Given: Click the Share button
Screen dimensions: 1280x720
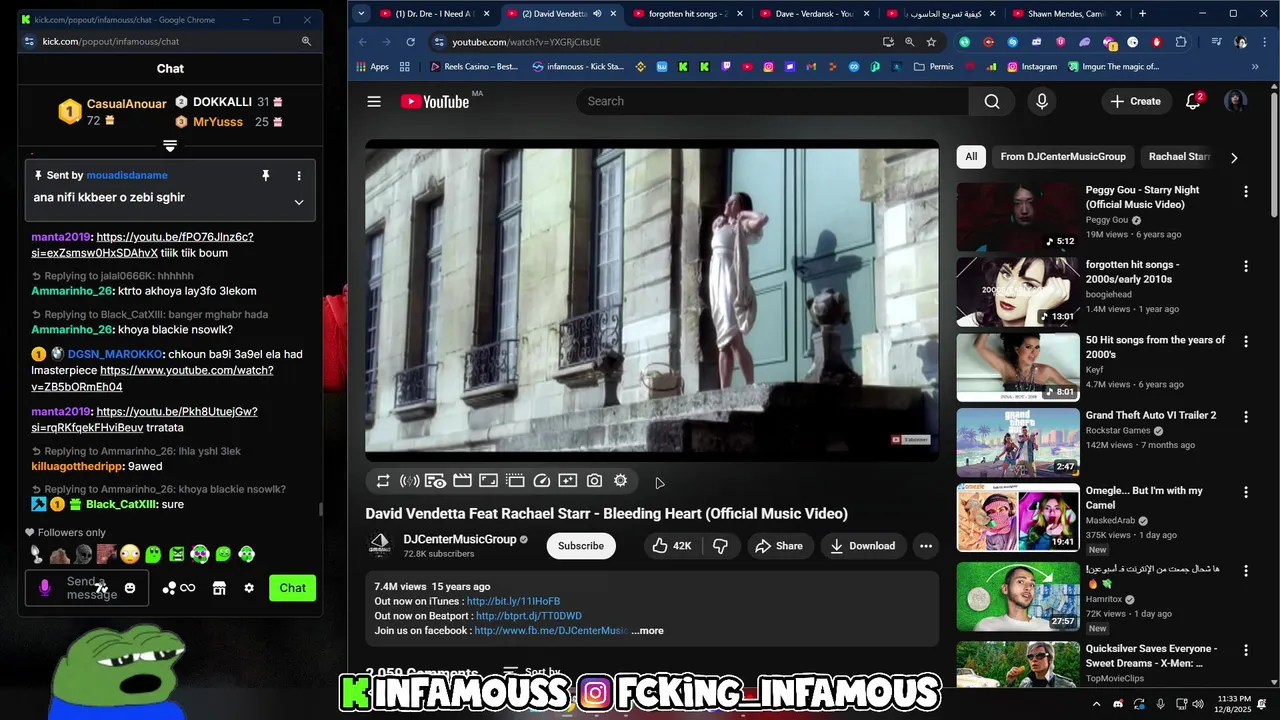Looking at the screenshot, I should pyautogui.click(x=779, y=546).
